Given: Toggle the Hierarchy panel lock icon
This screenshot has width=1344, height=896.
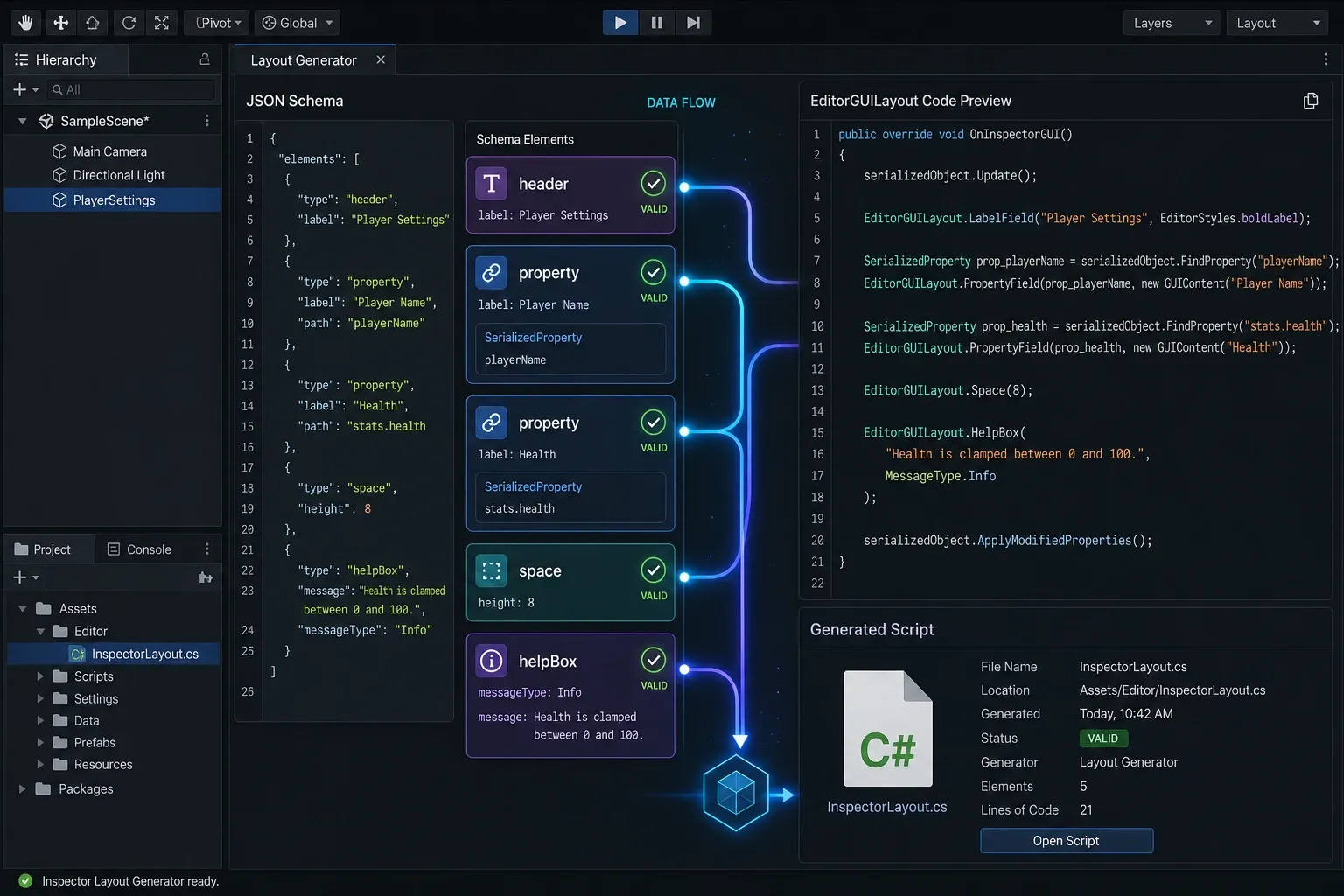Looking at the screenshot, I should click(205, 59).
